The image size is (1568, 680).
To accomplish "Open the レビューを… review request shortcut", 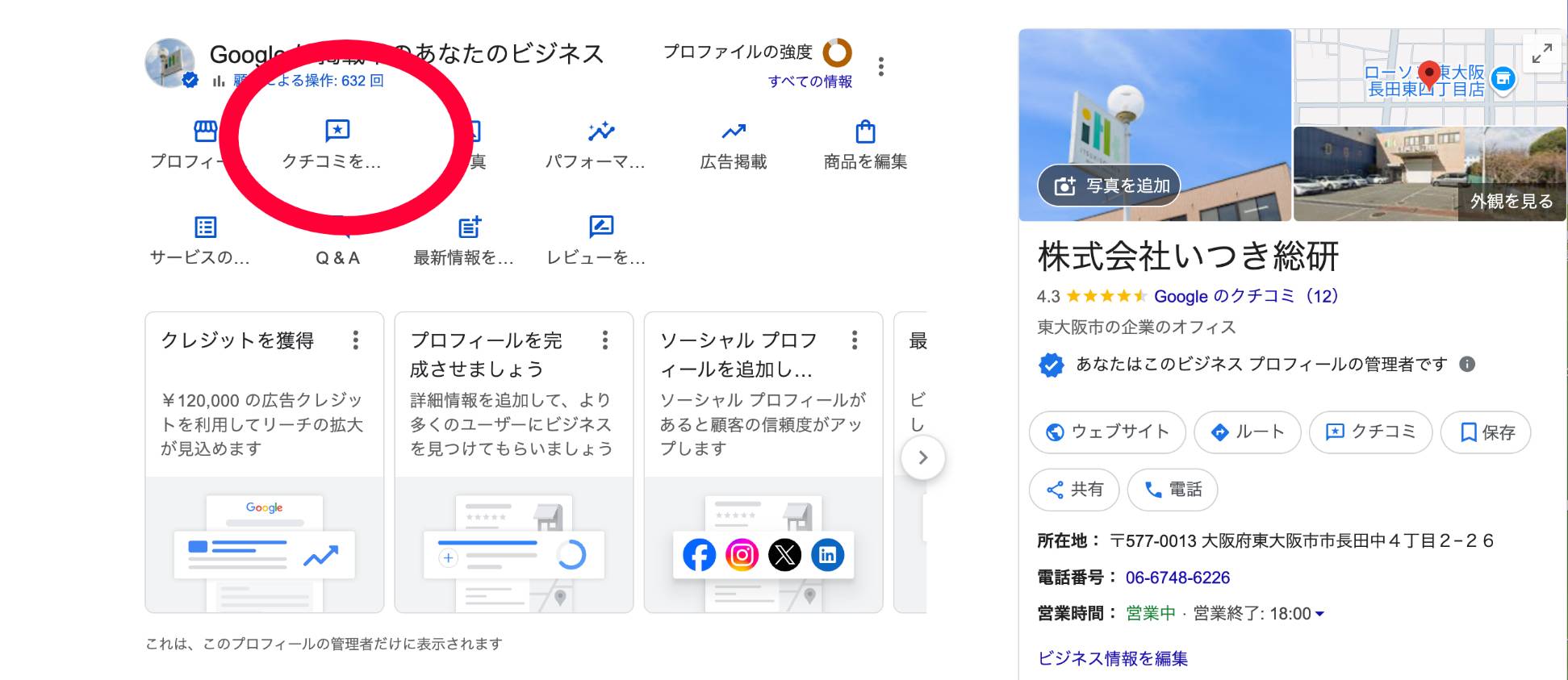I will click(596, 241).
